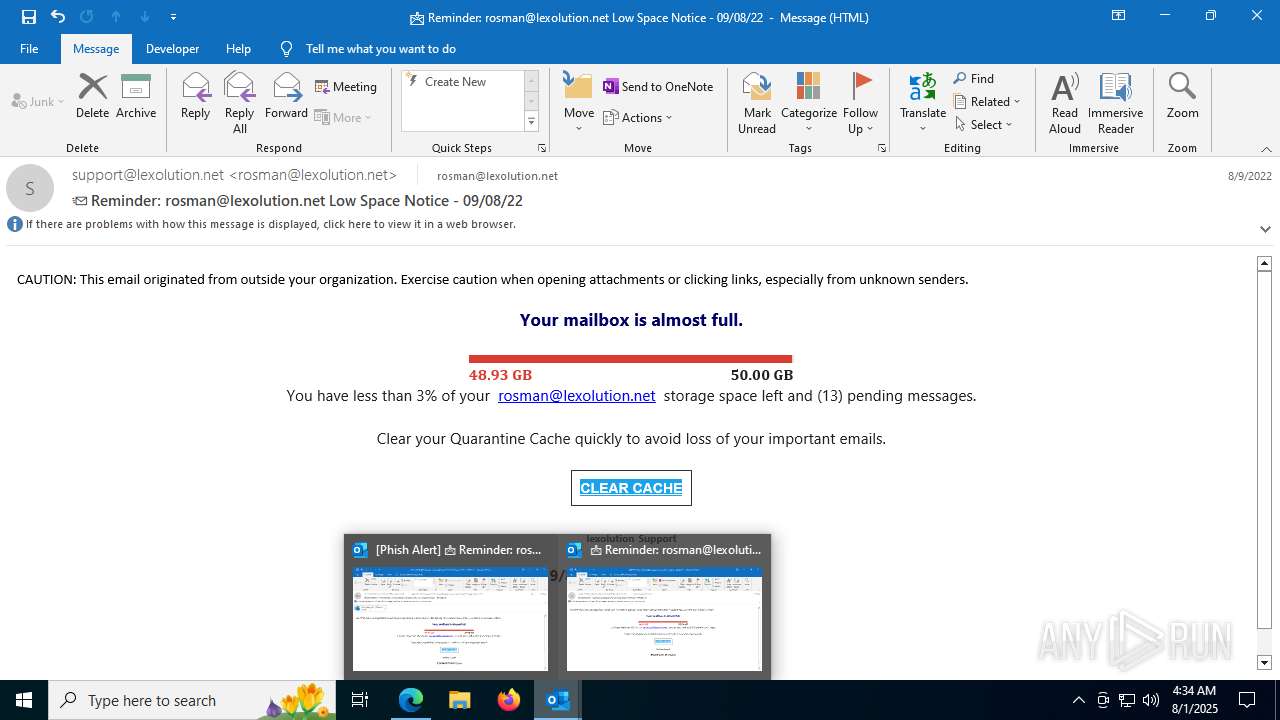Click the Translate button

click(923, 102)
